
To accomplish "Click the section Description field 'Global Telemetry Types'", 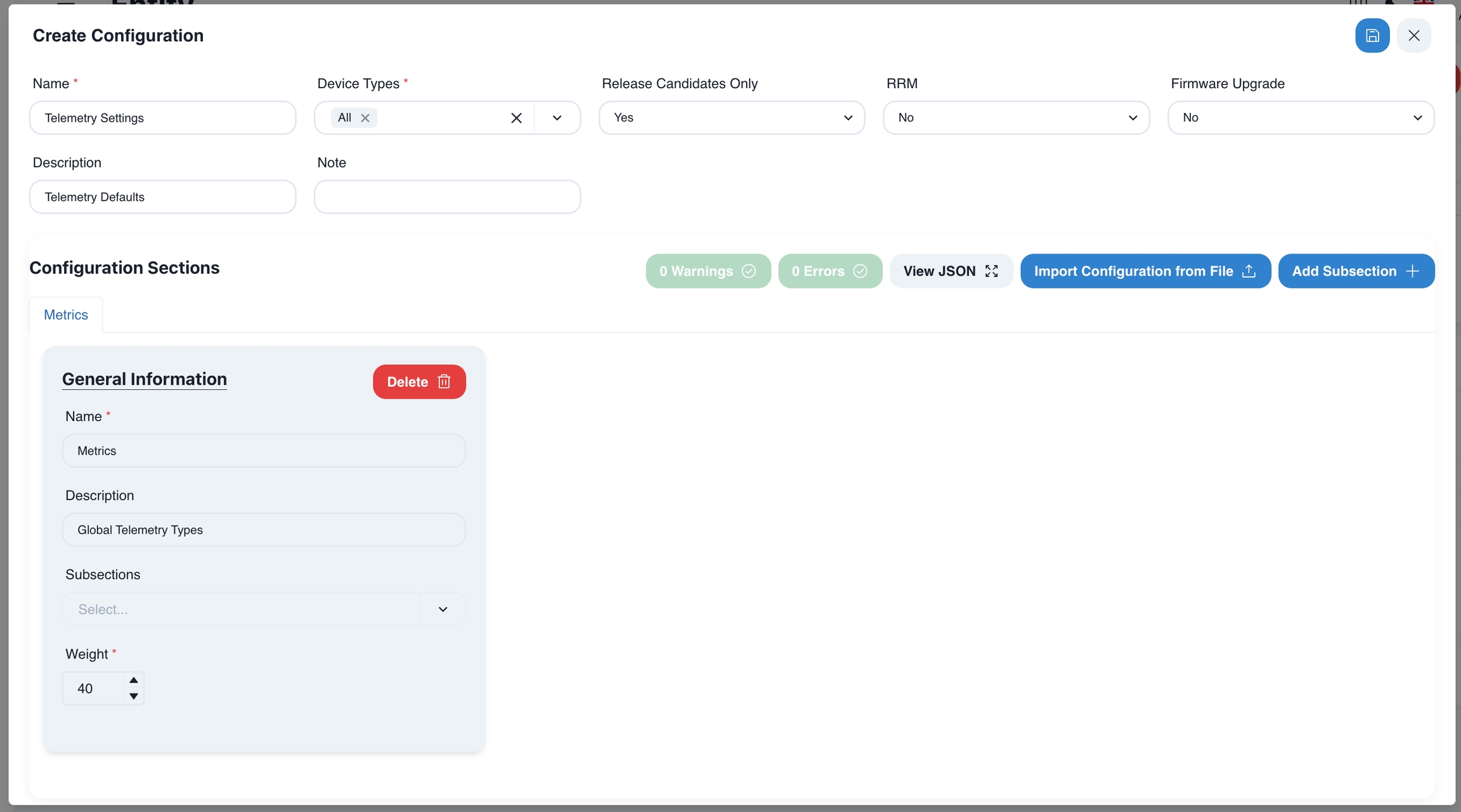I will (x=264, y=530).
